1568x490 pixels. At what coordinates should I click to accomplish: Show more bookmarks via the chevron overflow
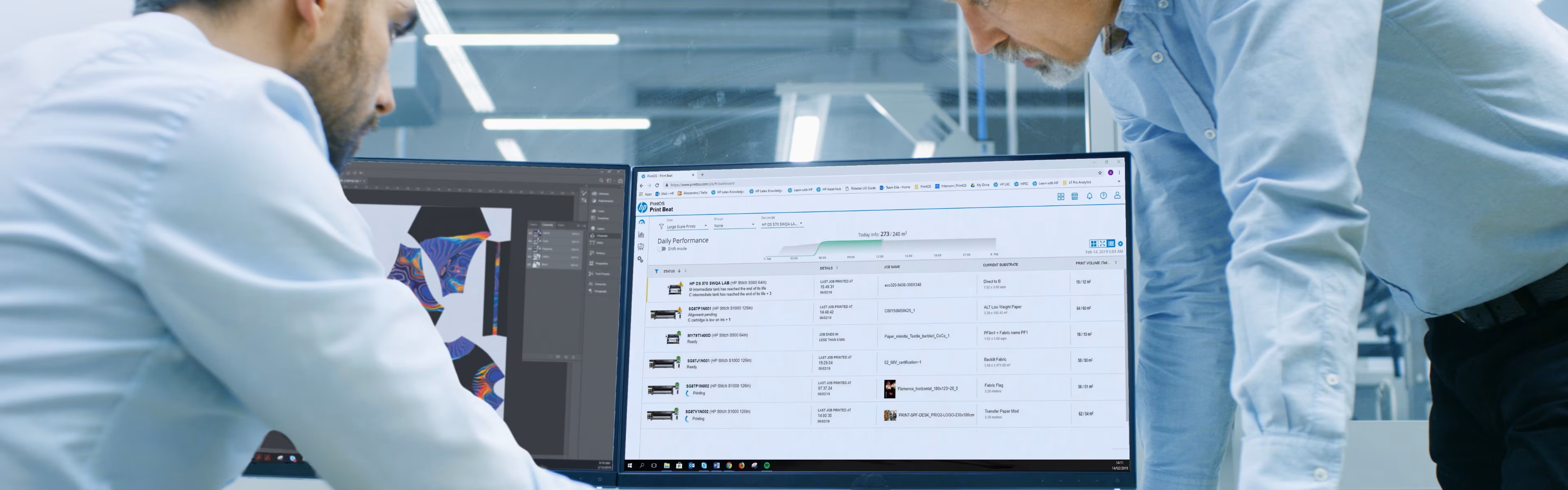[1119, 181]
